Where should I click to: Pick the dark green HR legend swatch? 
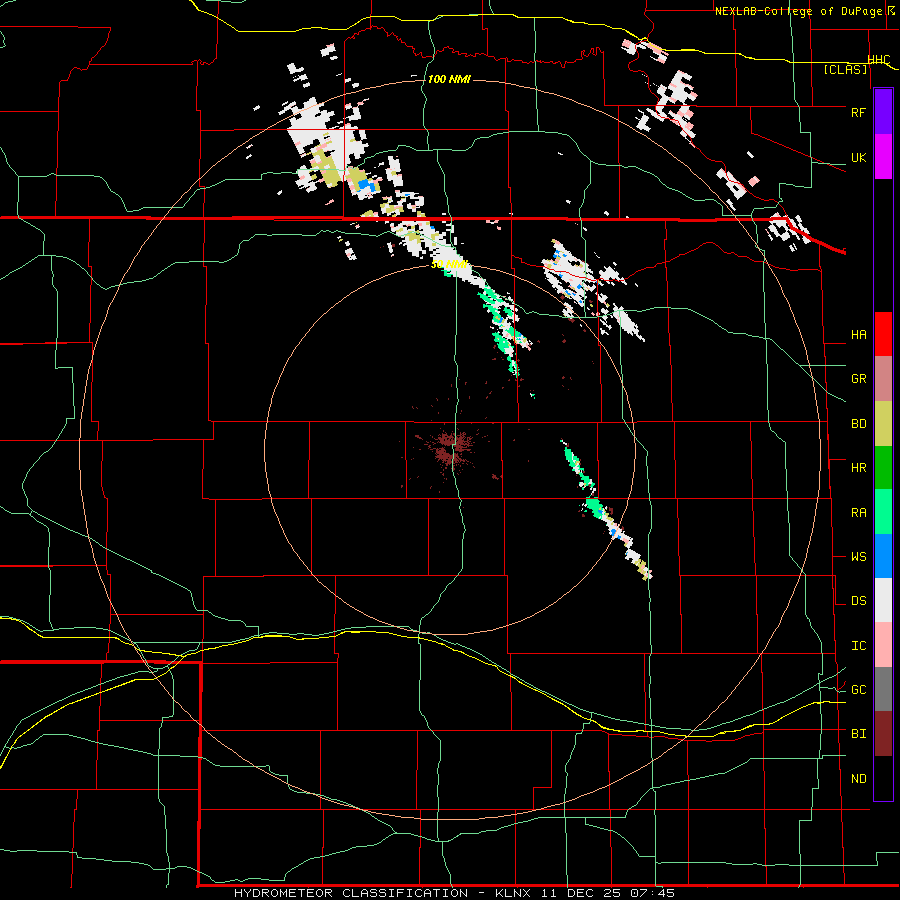tap(883, 468)
